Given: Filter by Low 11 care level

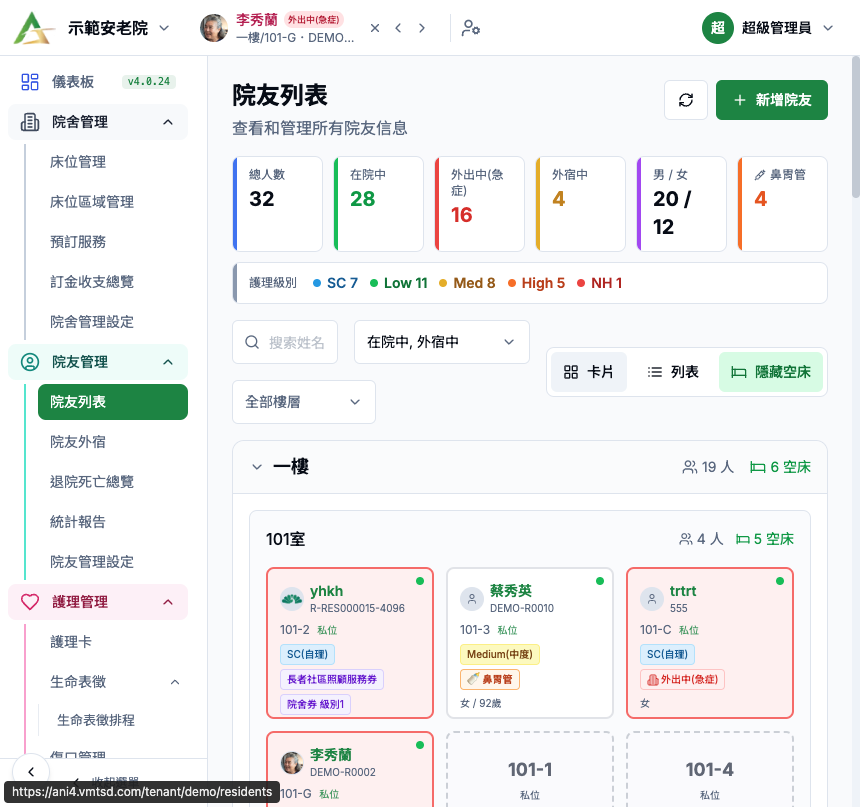Looking at the screenshot, I should pyautogui.click(x=399, y=283).
